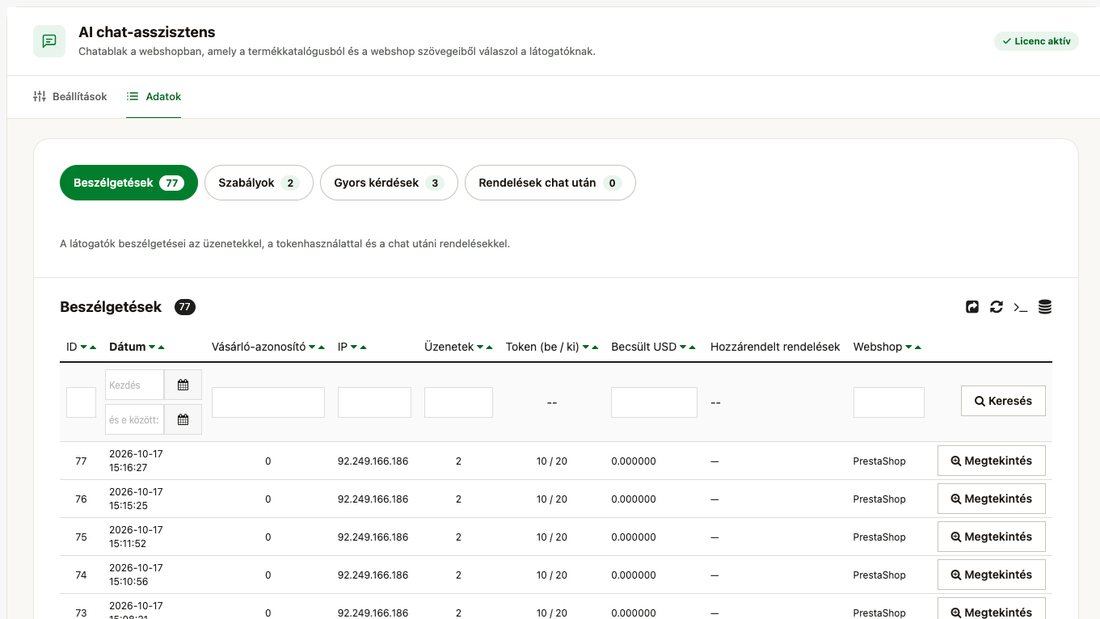Sort Üzenetek column ascending
This screenshot has width=1100, height=619.
[x=489, y=347]
